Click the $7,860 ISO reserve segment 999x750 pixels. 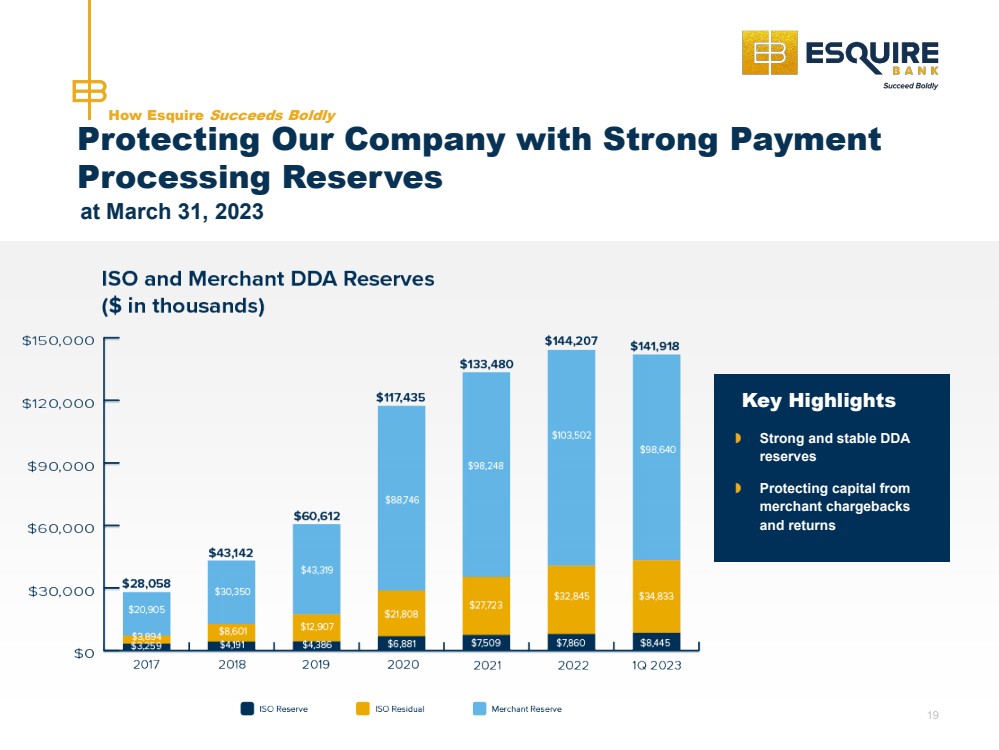click(x=571, y=643)
